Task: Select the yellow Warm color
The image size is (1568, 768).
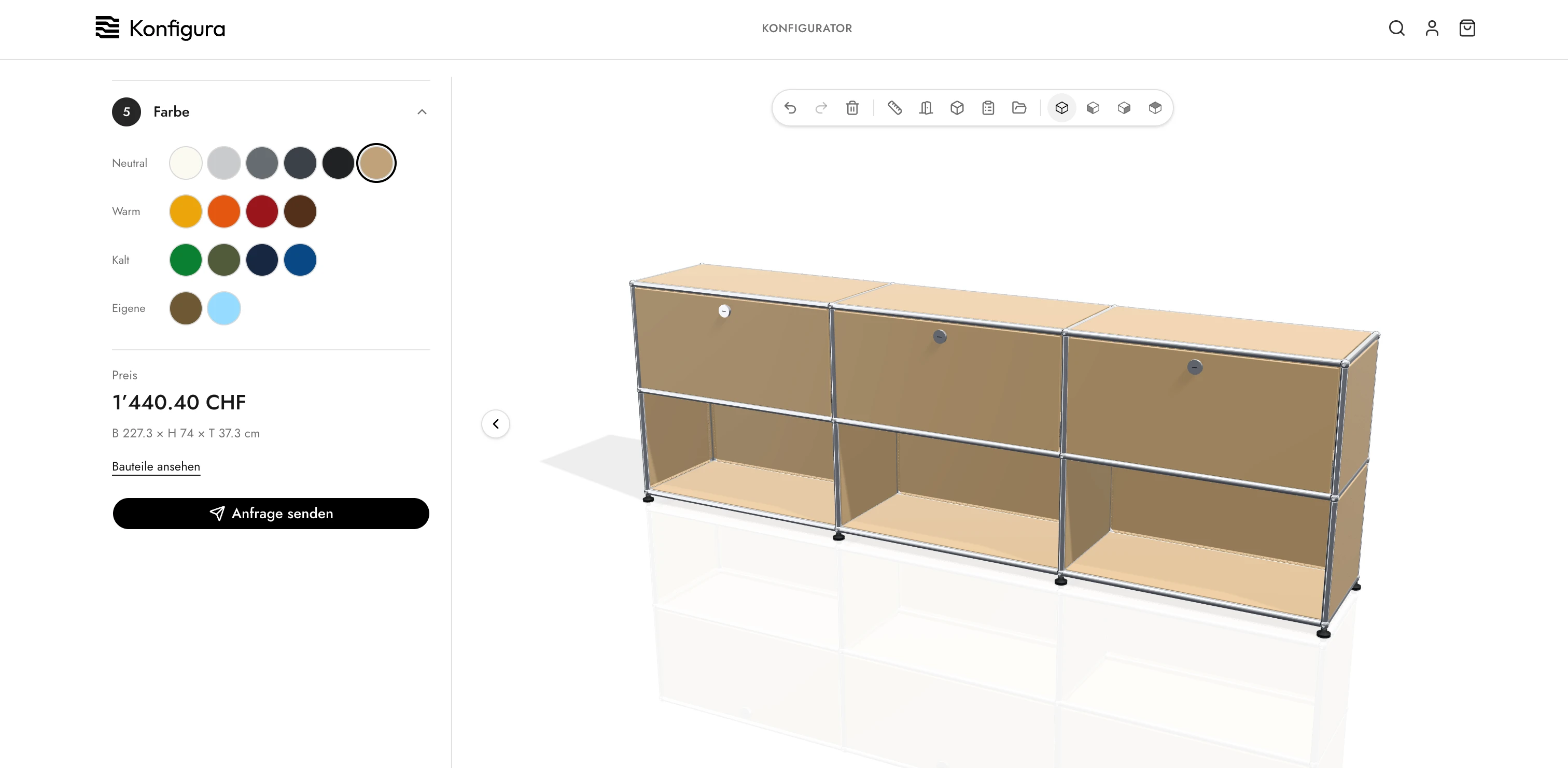Action: coord(186,211)
